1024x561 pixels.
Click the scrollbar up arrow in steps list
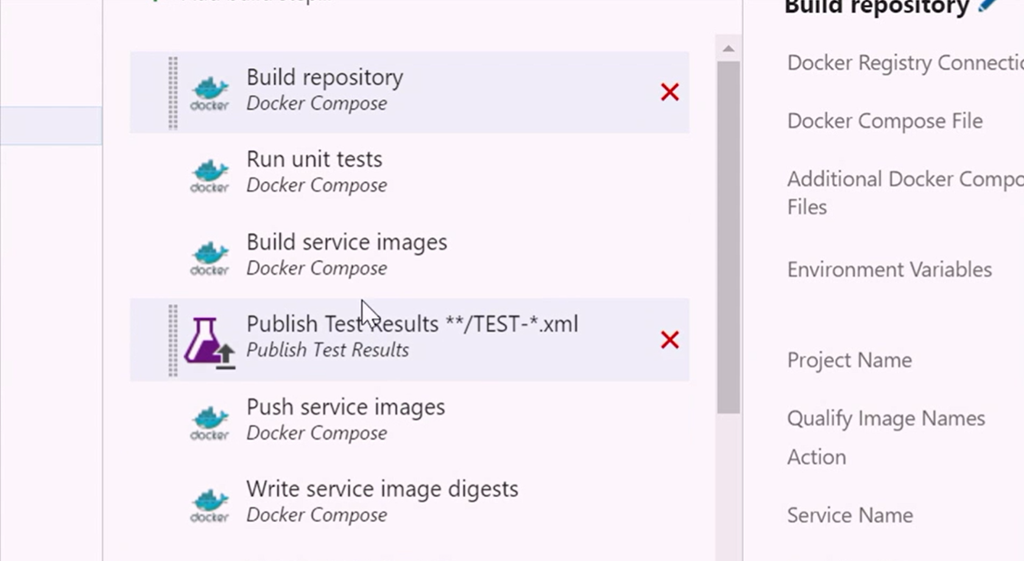728,48
